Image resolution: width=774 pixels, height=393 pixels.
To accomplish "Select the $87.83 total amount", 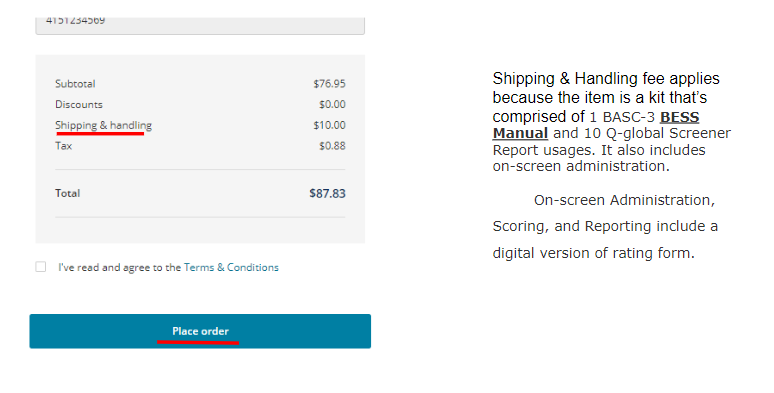I will (x=327, y=193).
